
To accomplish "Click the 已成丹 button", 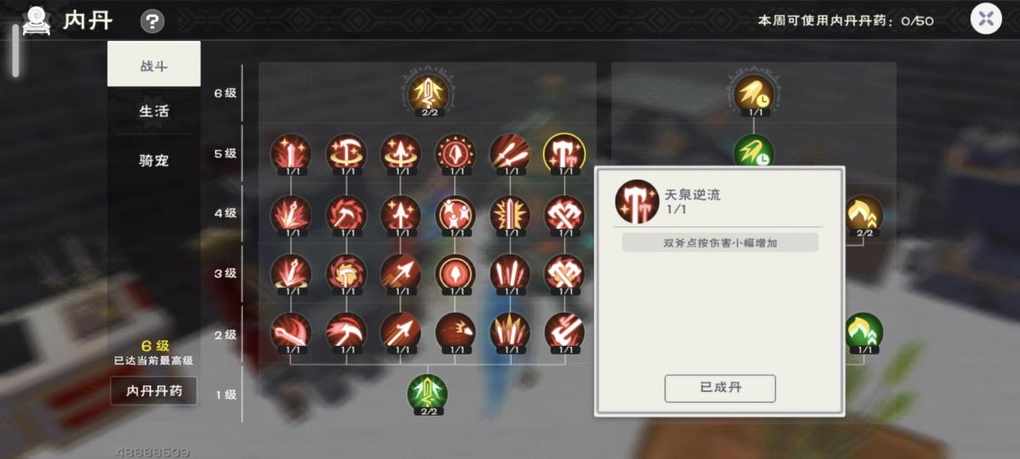I will [720, 388].
